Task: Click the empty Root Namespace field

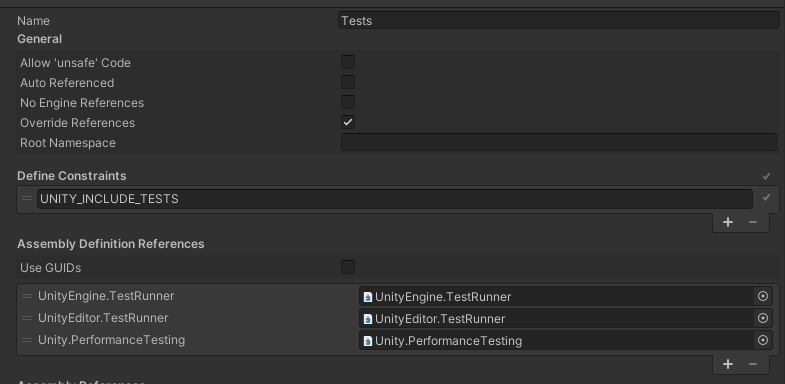Action: 559,142
